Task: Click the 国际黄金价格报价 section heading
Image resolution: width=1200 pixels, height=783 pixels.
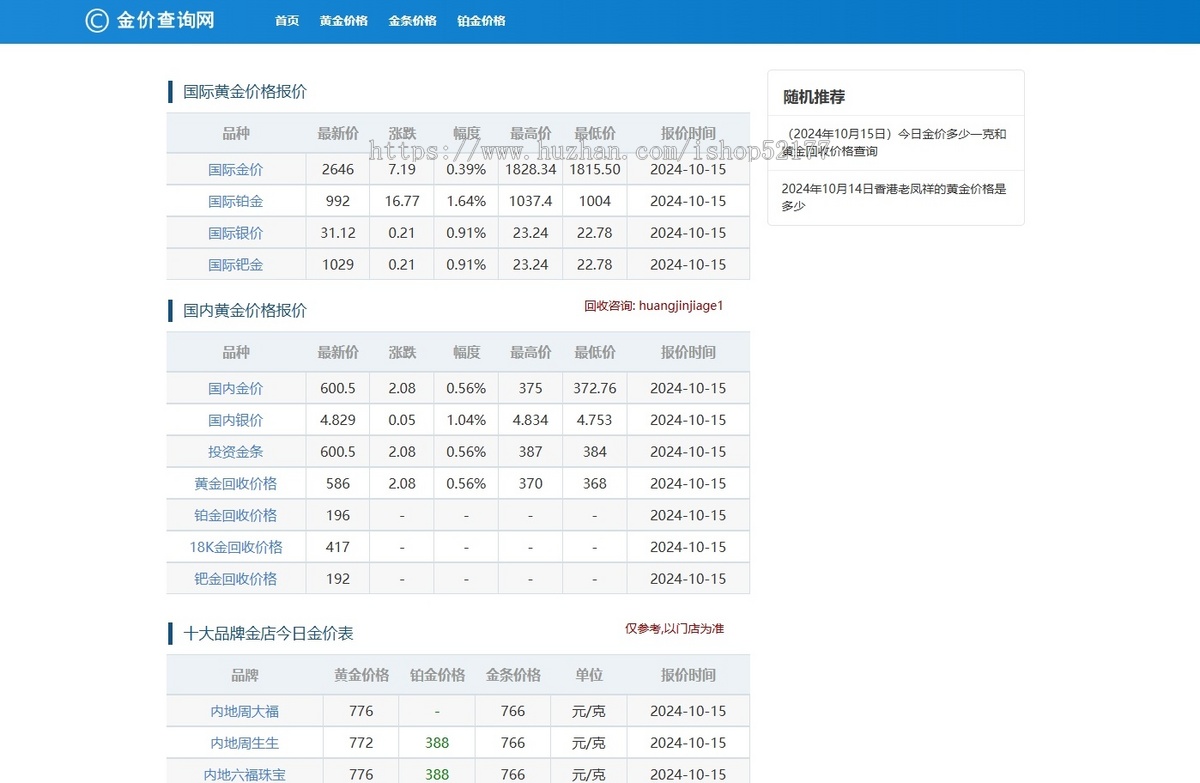Action: tap(245, 92)
